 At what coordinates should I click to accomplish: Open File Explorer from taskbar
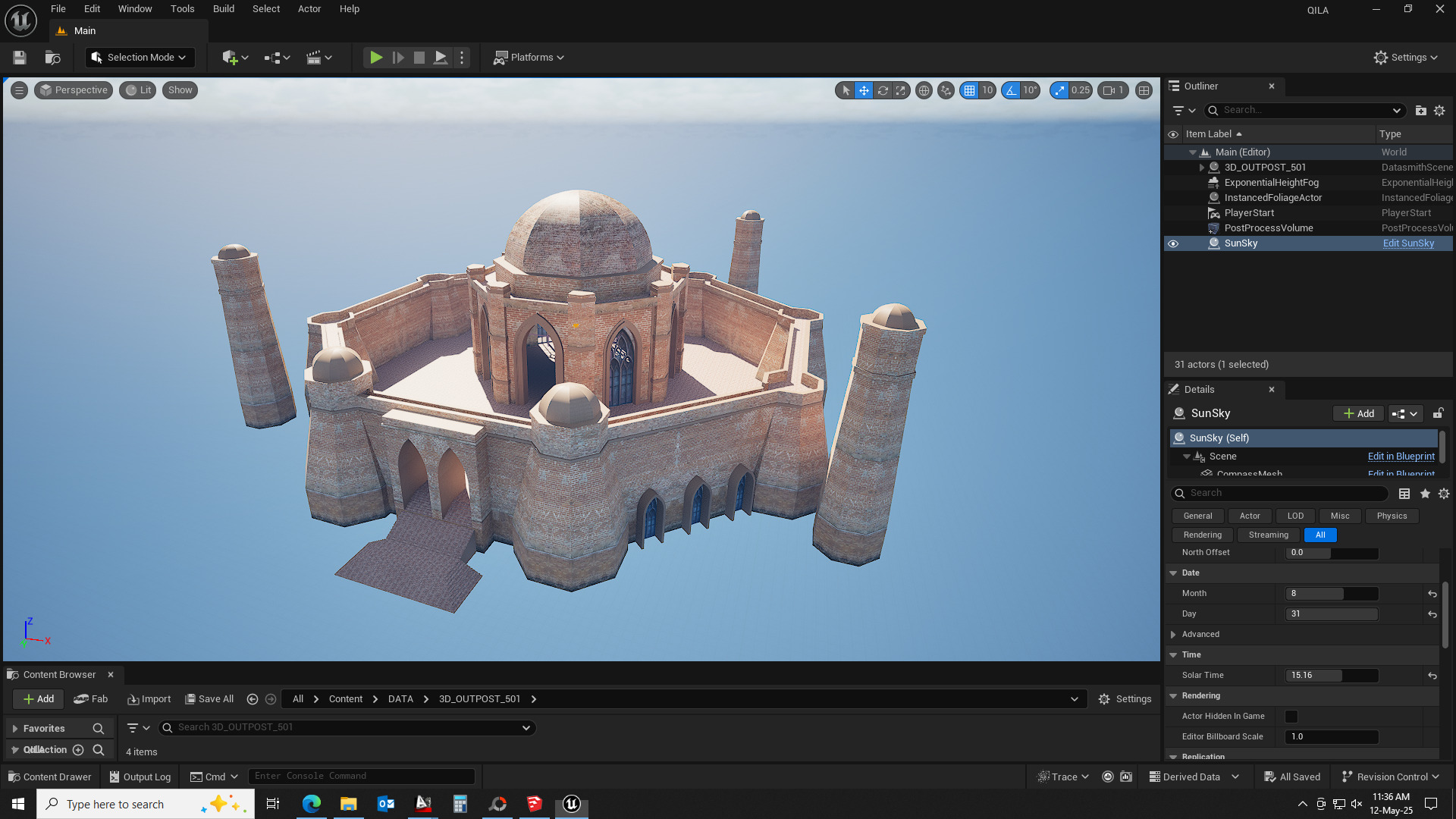[x=348, y=804]
